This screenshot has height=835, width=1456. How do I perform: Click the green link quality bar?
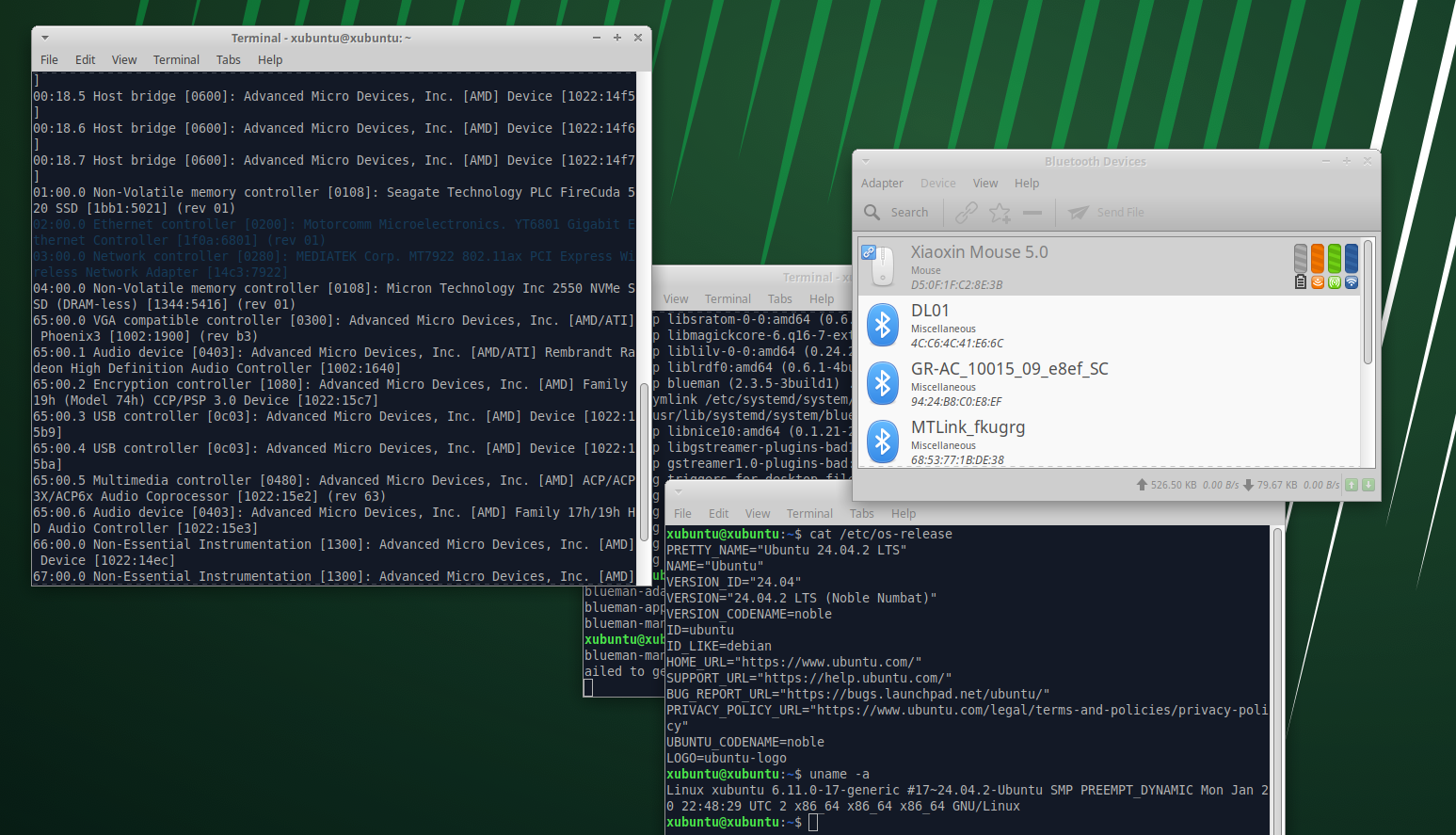pos(1335,259)
